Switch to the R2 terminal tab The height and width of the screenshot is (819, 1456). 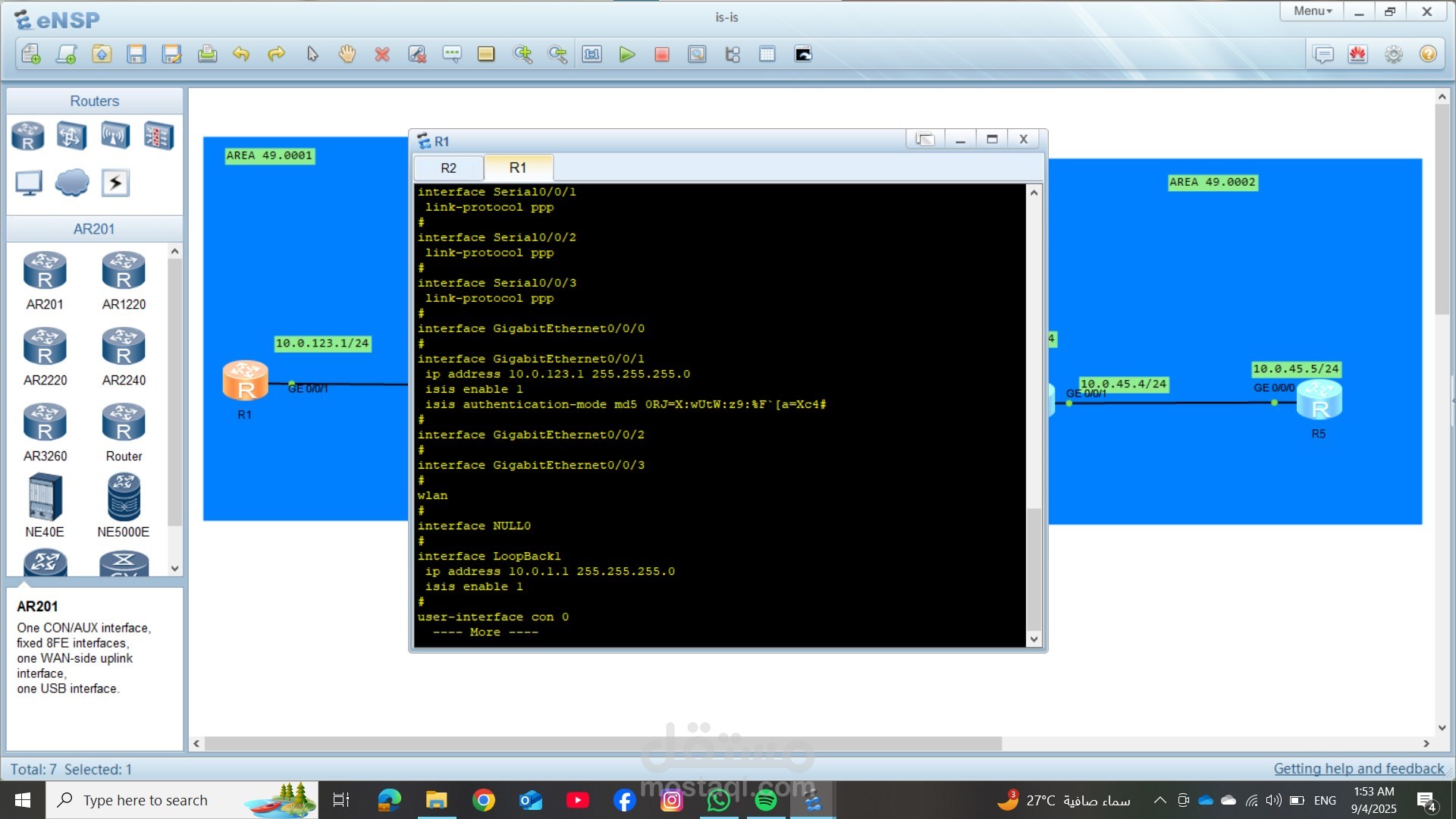[448, 168]
